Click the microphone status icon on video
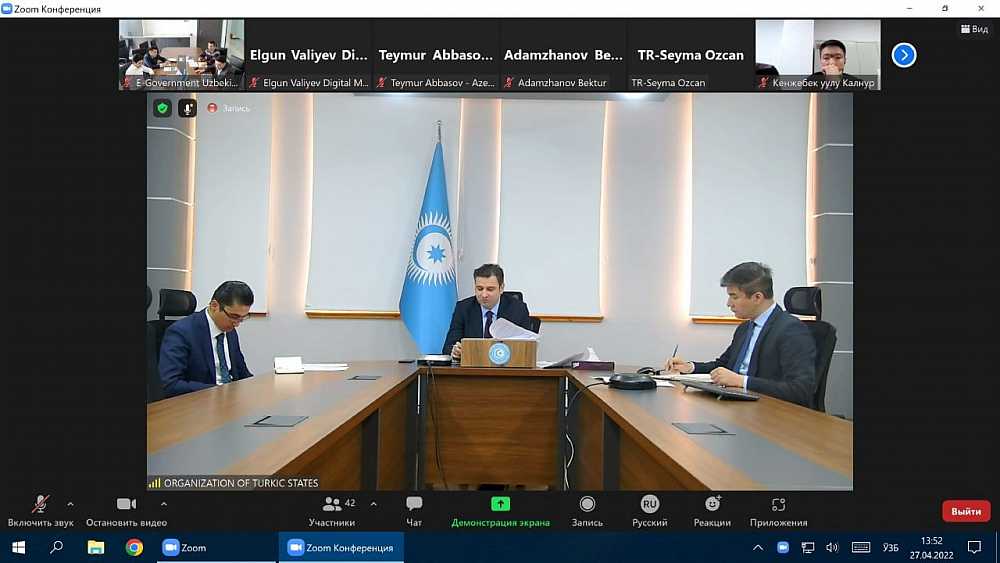This screenshot has width=1000, height=563. click(x=187, y=108)
